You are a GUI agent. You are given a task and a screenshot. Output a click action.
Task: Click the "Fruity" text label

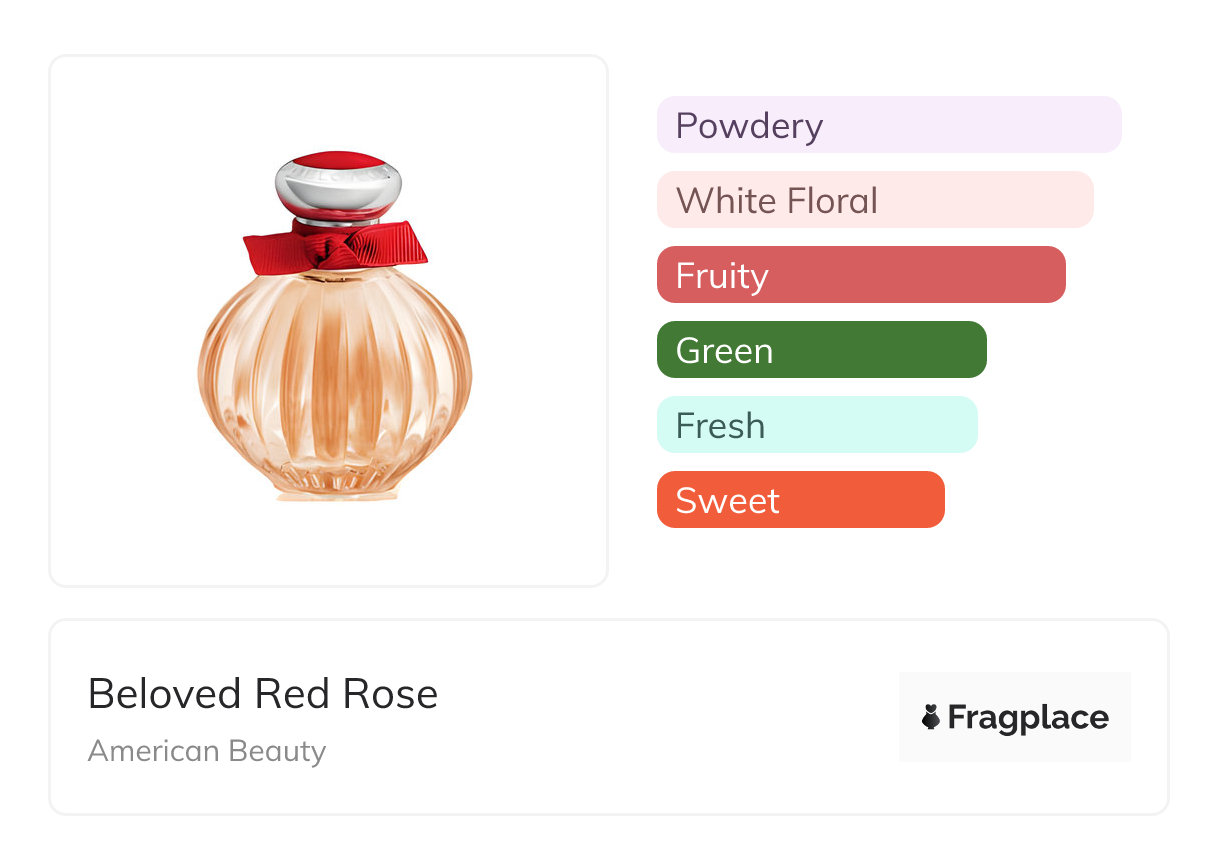point(722,276)
